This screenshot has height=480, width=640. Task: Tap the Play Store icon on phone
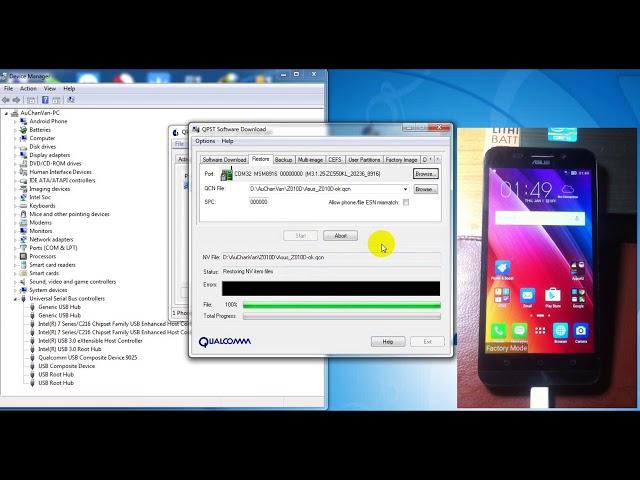tap(553, 296)
